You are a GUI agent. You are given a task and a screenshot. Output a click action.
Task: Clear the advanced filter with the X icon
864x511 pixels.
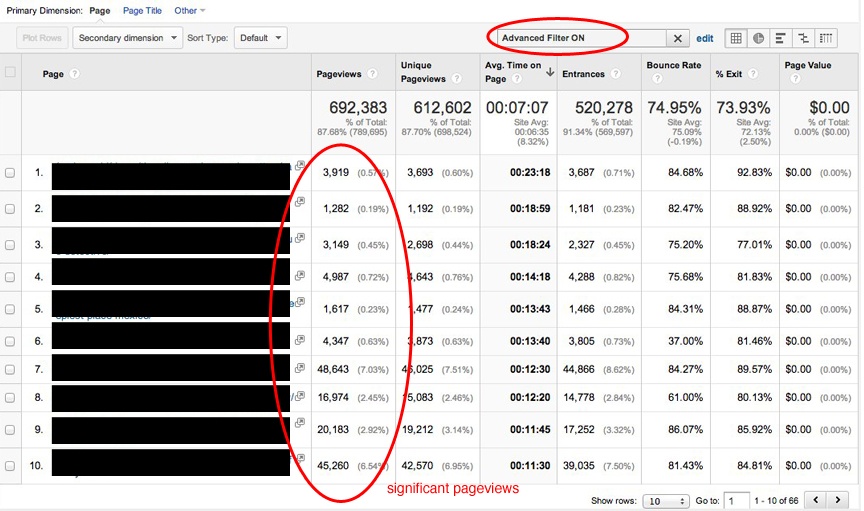coord(677,38)
